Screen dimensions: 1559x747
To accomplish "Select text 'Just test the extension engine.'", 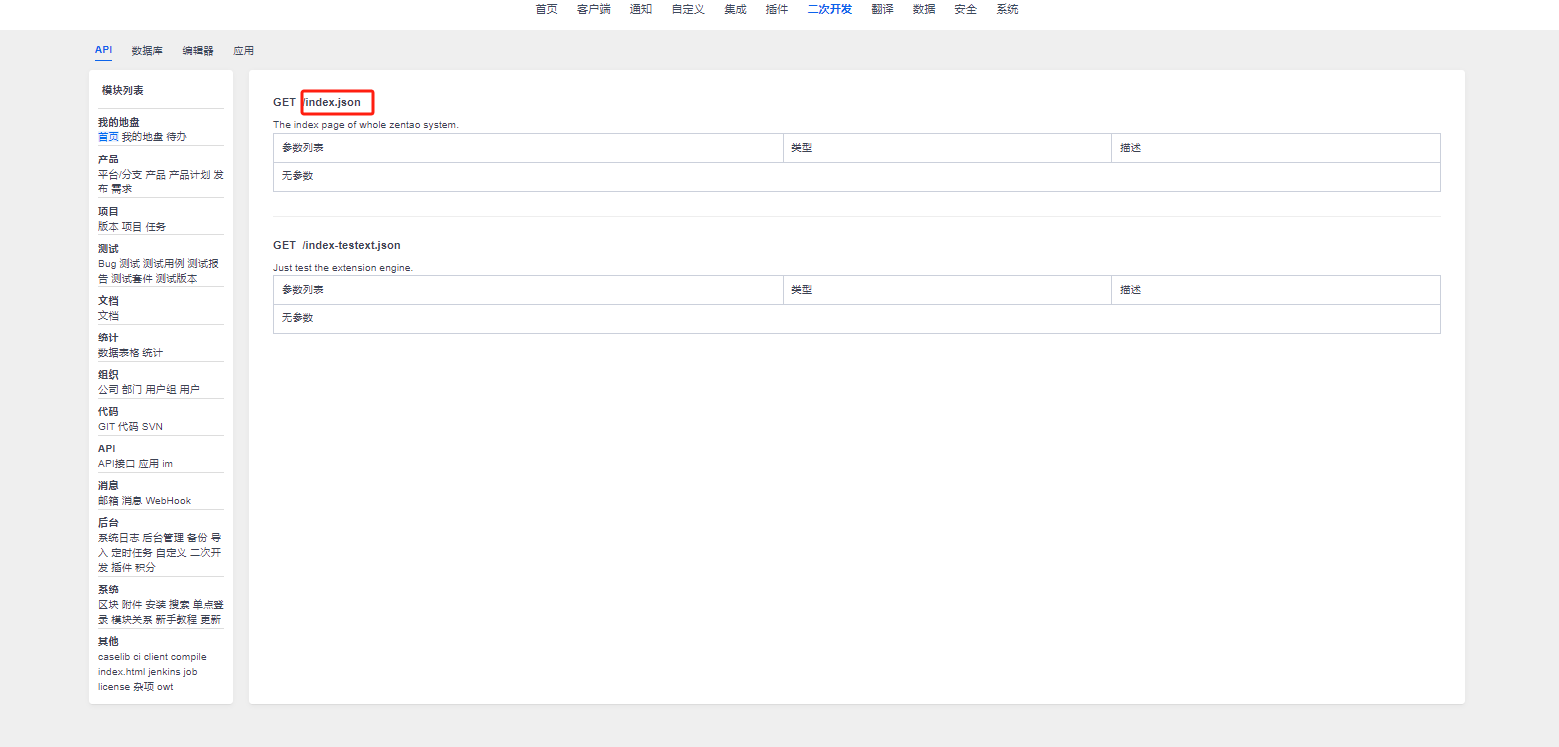I will click(x=343, y=268).
